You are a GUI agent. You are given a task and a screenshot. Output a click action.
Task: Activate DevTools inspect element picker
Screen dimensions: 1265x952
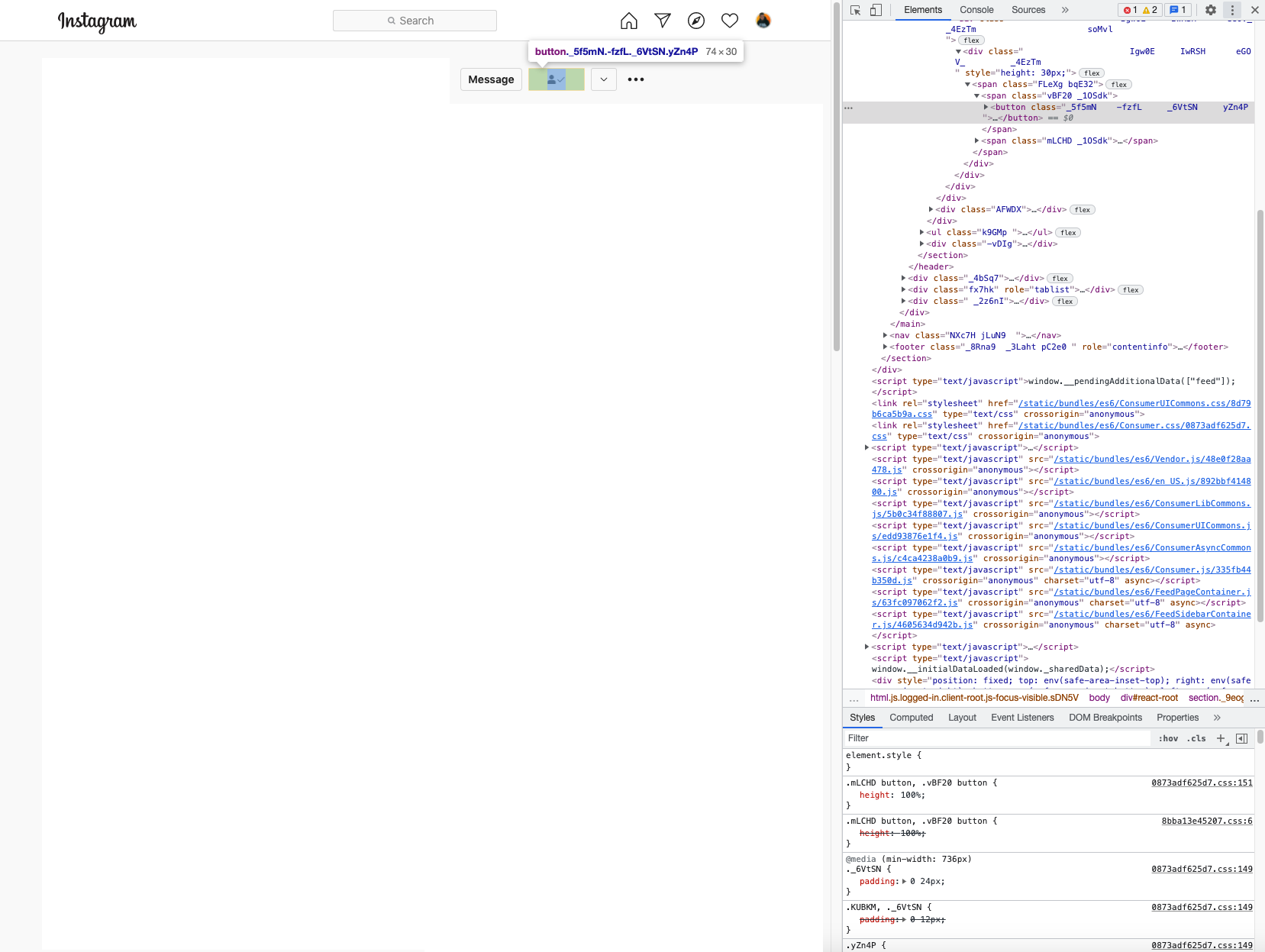tap(855, 10)
